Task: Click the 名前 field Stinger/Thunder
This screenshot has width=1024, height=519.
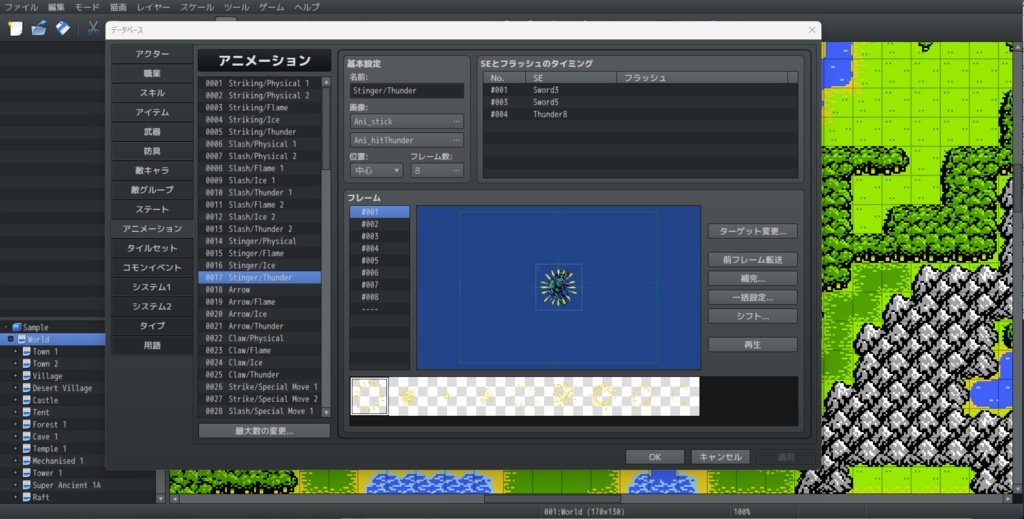Action: pos(407,91)
